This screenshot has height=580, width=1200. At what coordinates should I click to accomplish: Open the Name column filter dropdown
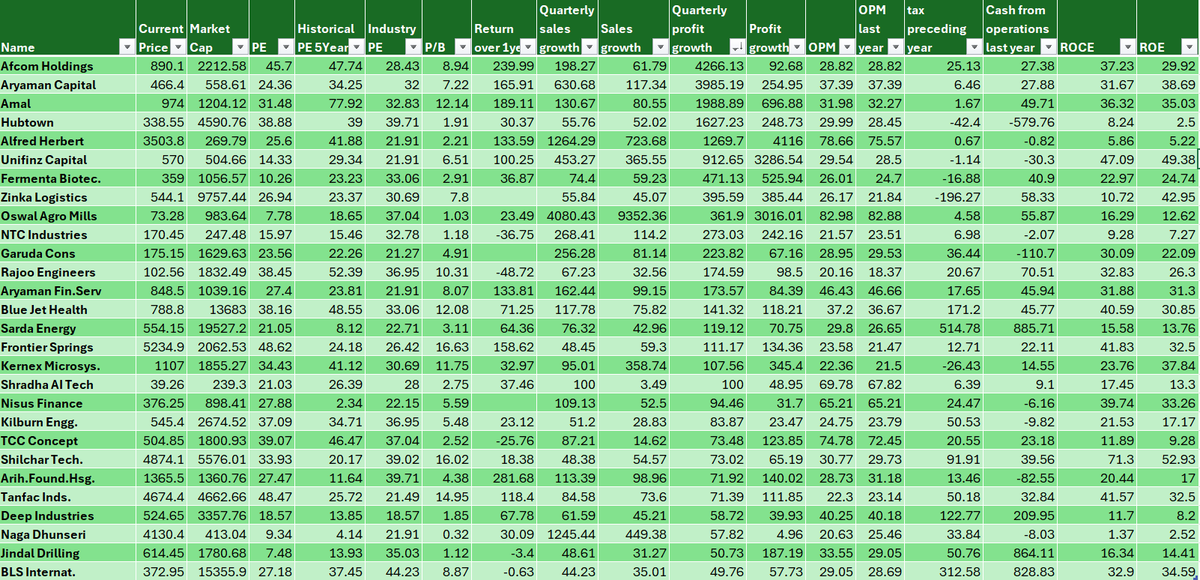point(126,47)
